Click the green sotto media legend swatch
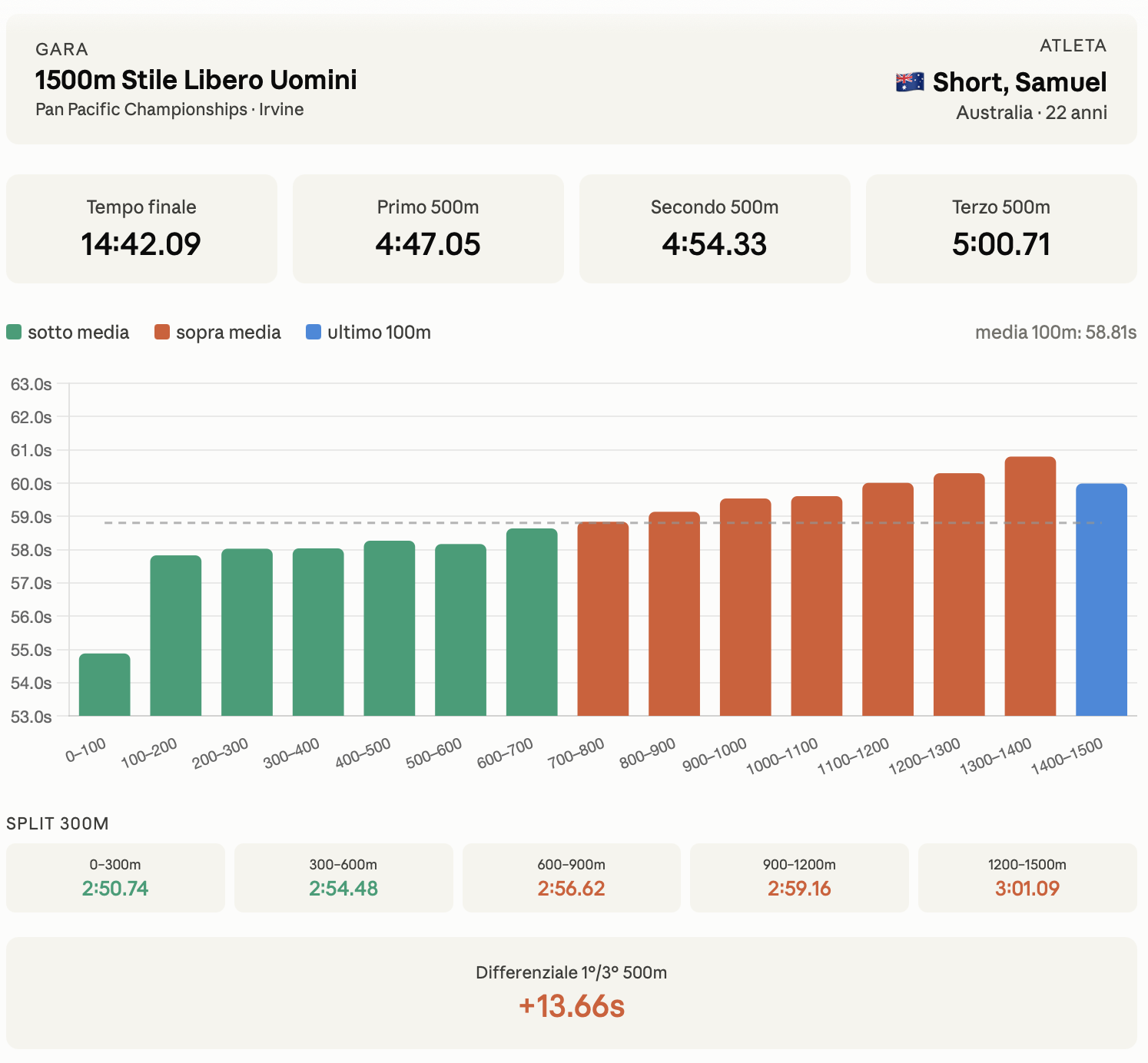Viewport: 1148px width, 1063px height. click(14, 332)
